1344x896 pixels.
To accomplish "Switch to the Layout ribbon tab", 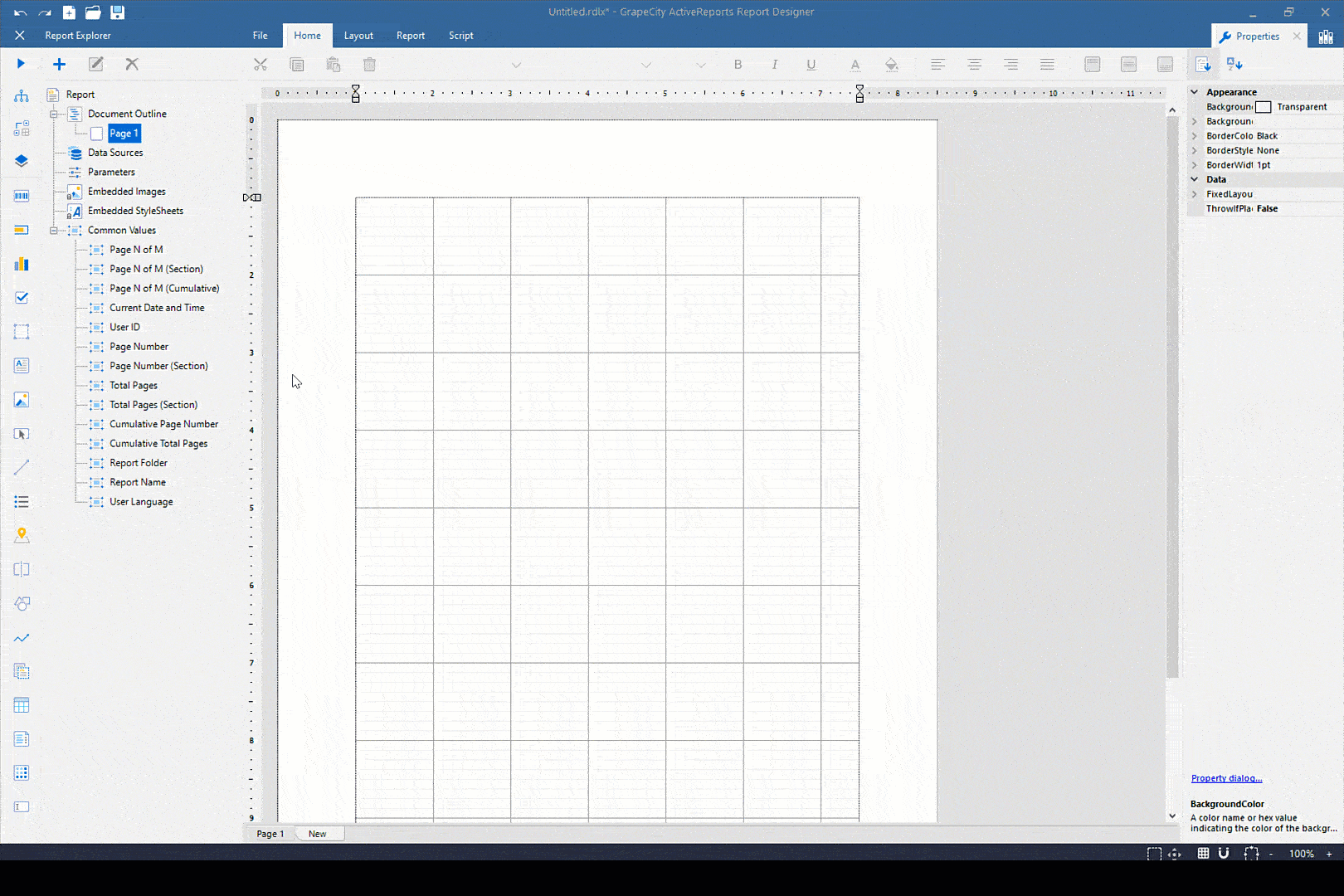I will click(358, 35).
